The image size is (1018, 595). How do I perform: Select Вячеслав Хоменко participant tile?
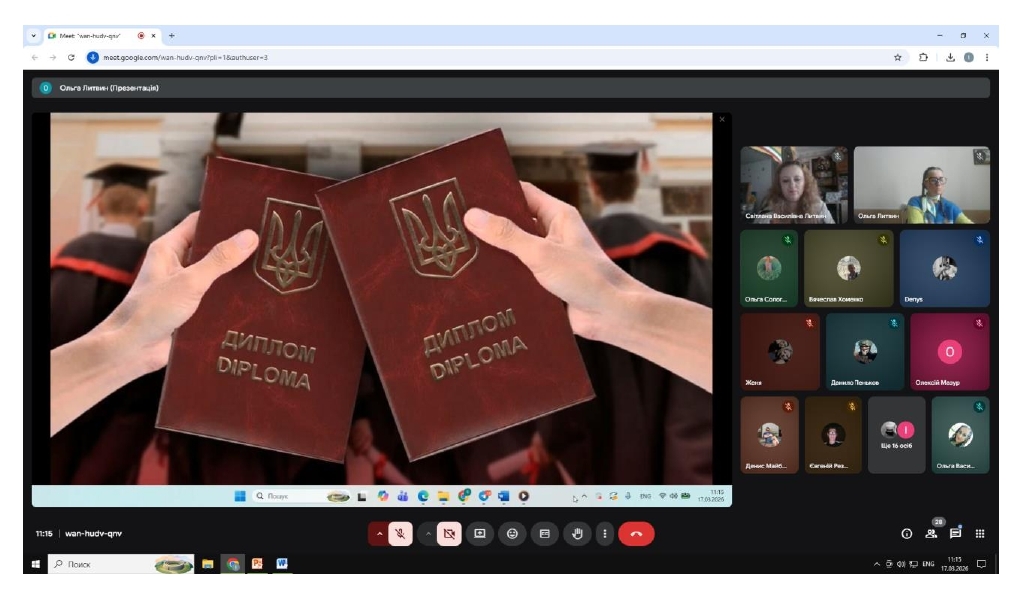(x=849, y=268)
